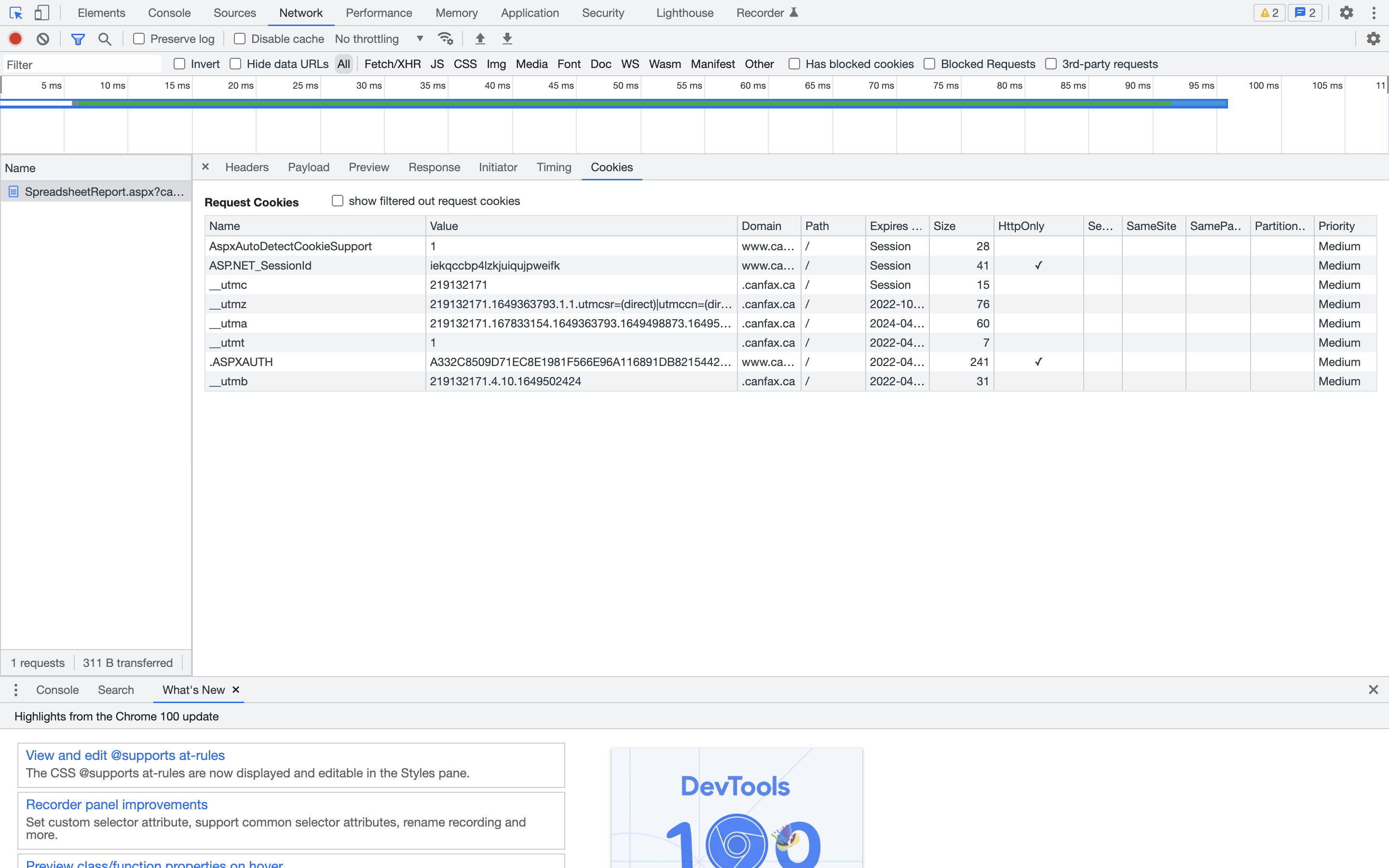1389x868 pixels.
Task: Open View and edit @supports at-rules link
Action: point(125,755)
